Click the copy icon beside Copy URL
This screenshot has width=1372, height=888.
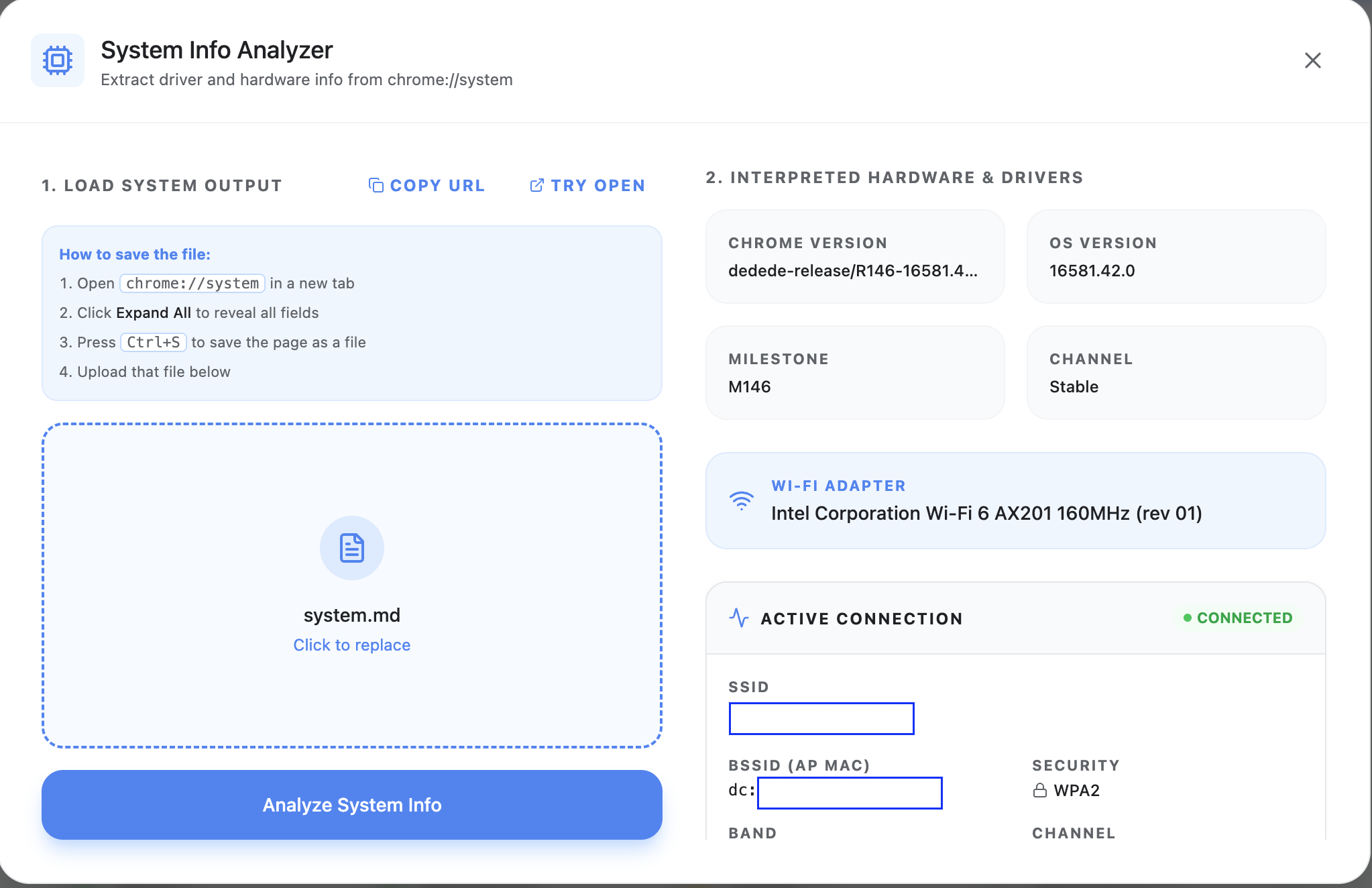(376, 185)
